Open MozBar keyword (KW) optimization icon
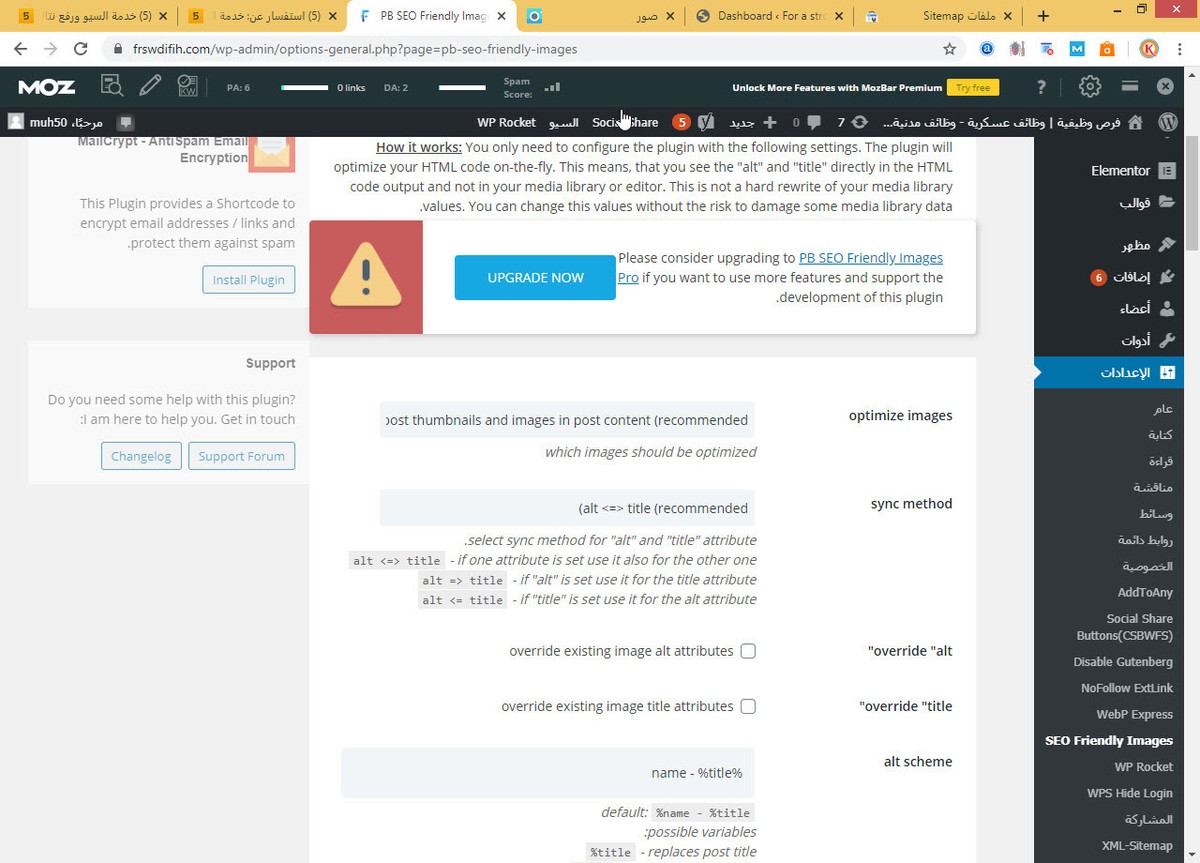This screenshot has width=1200, height=863. coord(188,87)
